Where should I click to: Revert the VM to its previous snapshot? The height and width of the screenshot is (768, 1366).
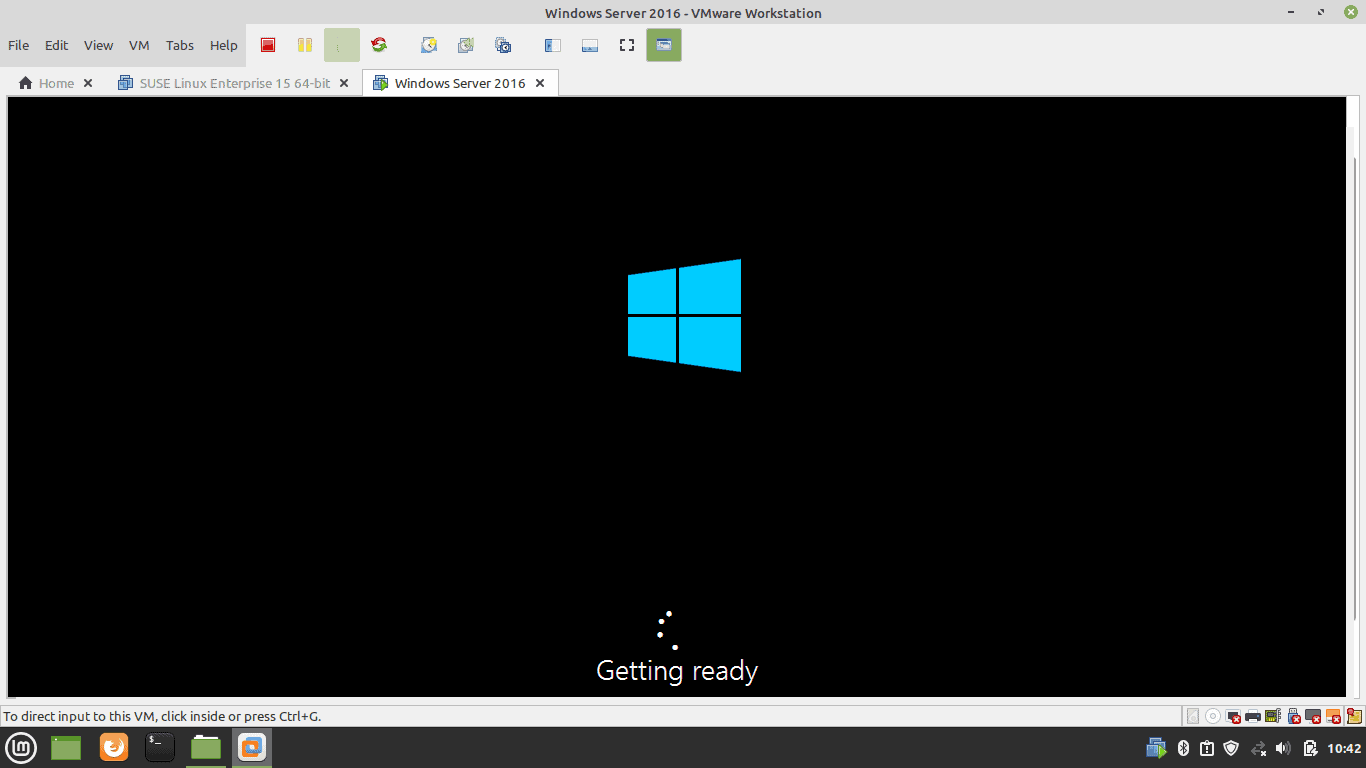(466, 45)
